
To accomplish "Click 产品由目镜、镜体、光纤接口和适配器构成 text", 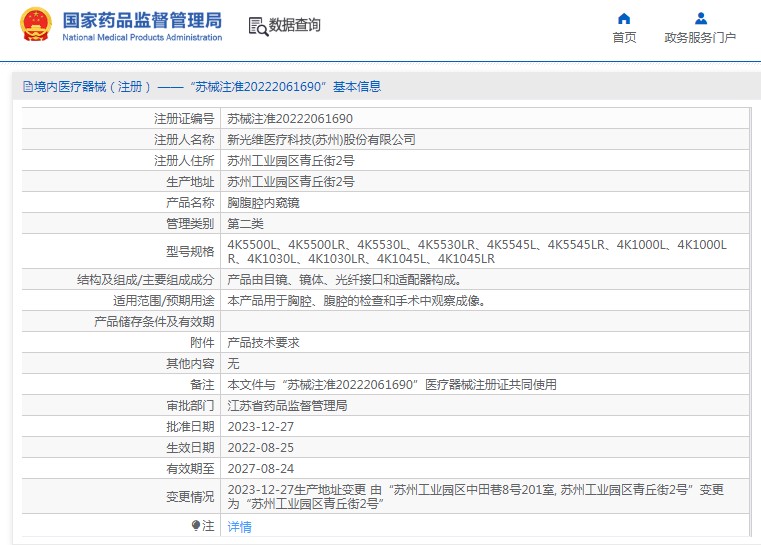I will click(x=345, y=280).
